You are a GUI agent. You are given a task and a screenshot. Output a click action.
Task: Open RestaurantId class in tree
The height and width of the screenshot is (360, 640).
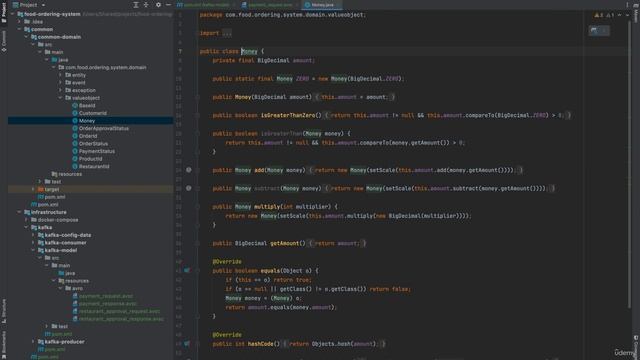click(x=94, y=167)
